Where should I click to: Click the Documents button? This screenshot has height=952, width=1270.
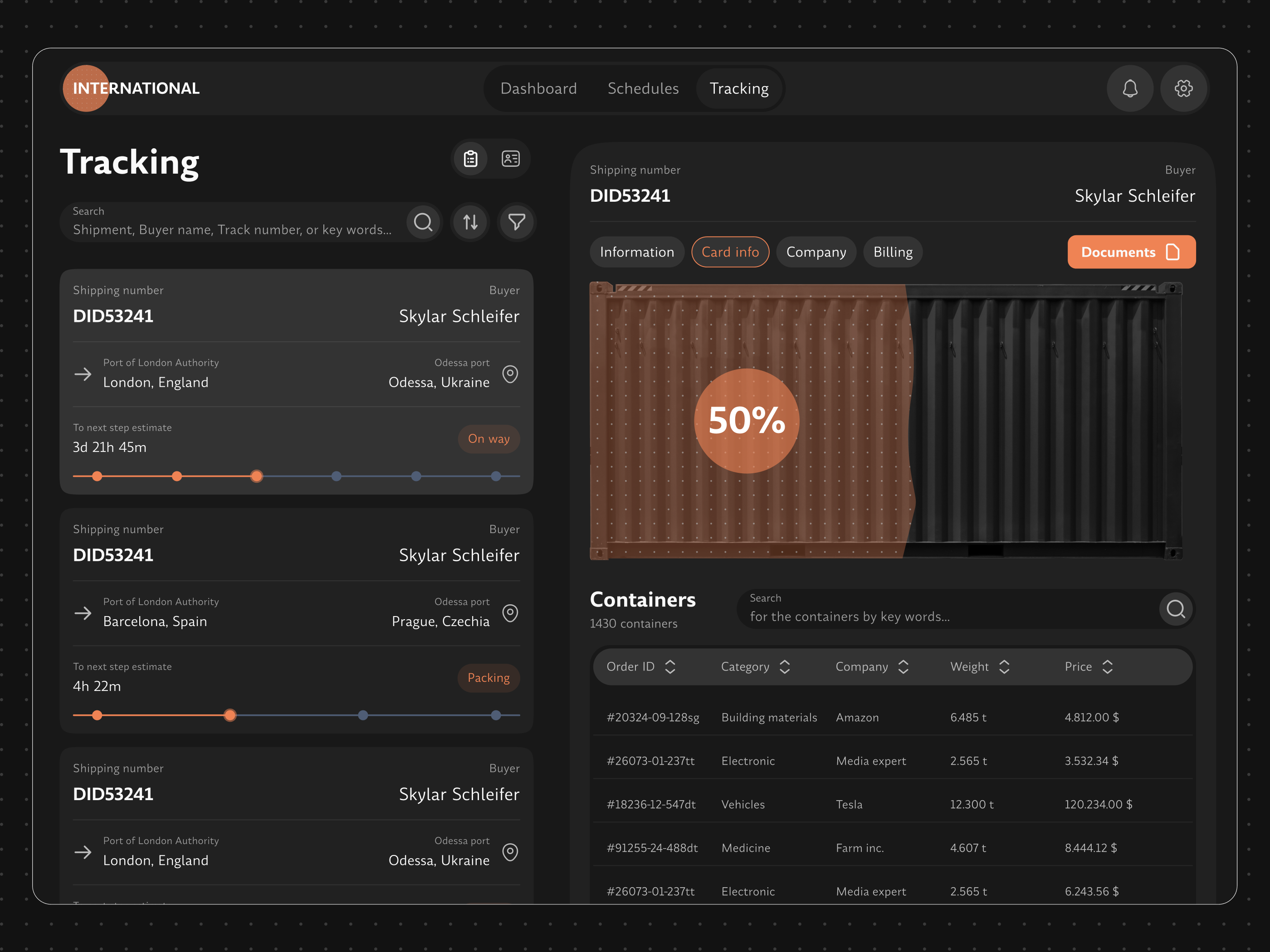tap(1131, 252)
